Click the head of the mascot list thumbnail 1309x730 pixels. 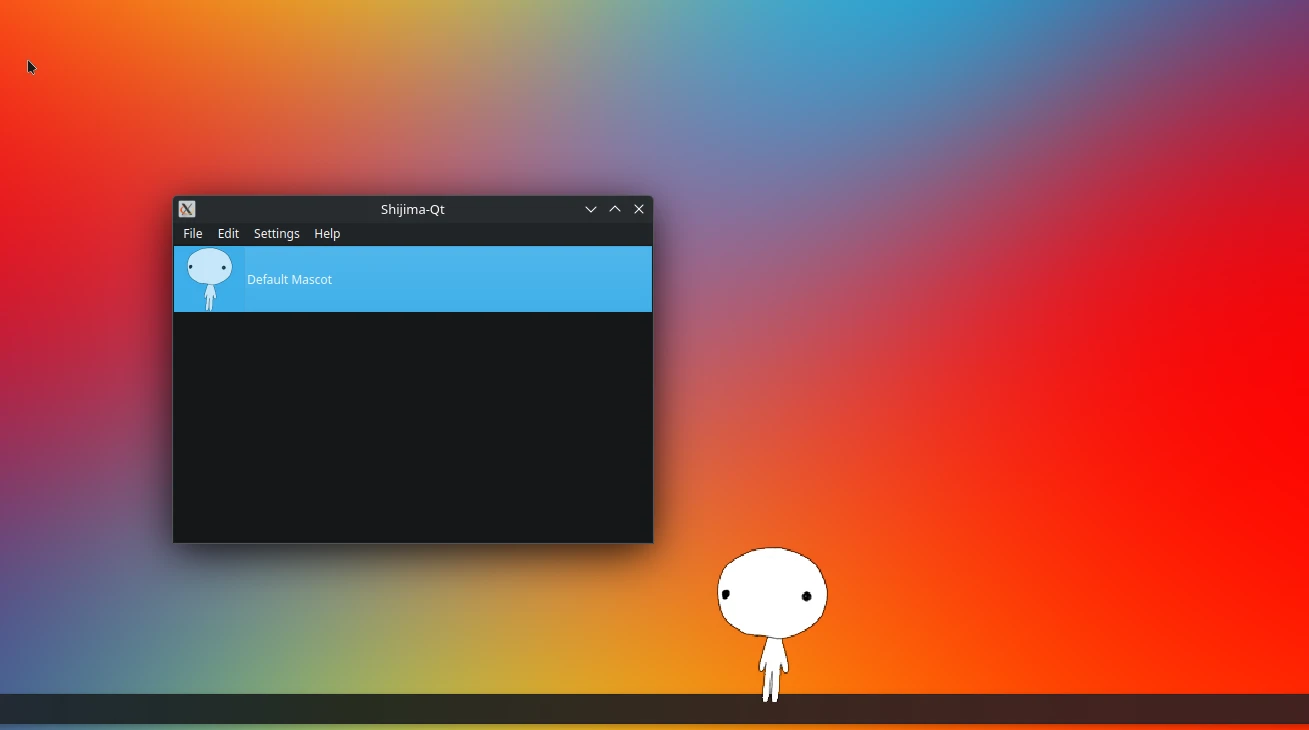tap(210, 267)
